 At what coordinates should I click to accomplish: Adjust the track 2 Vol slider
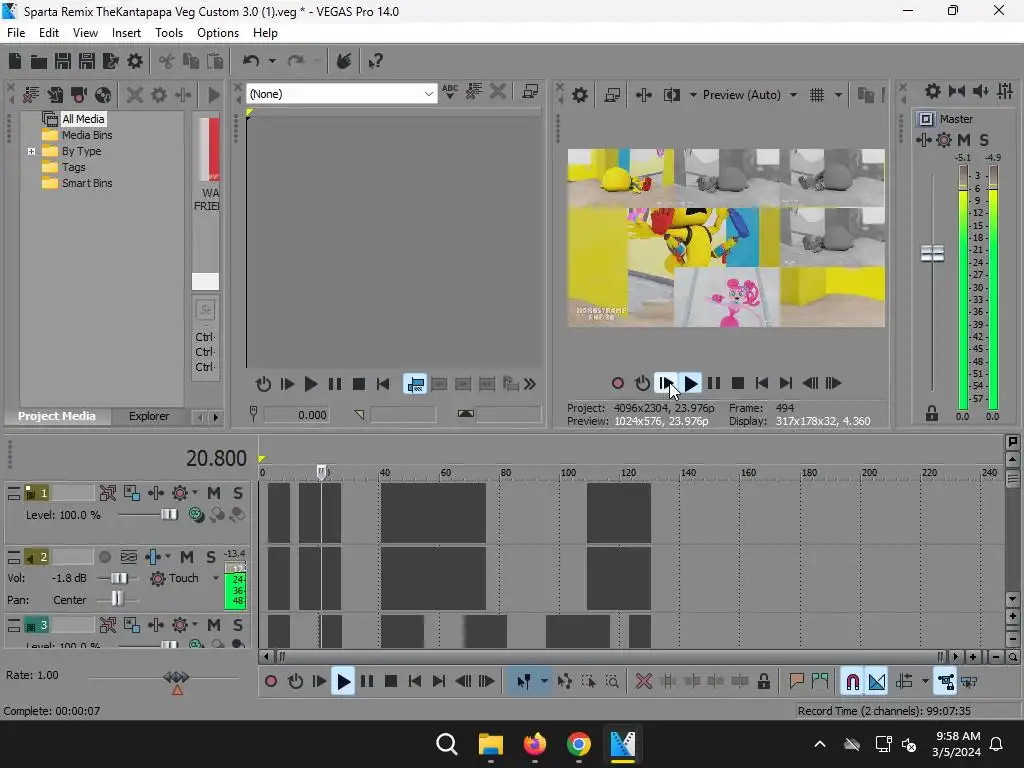pos(119,578)
